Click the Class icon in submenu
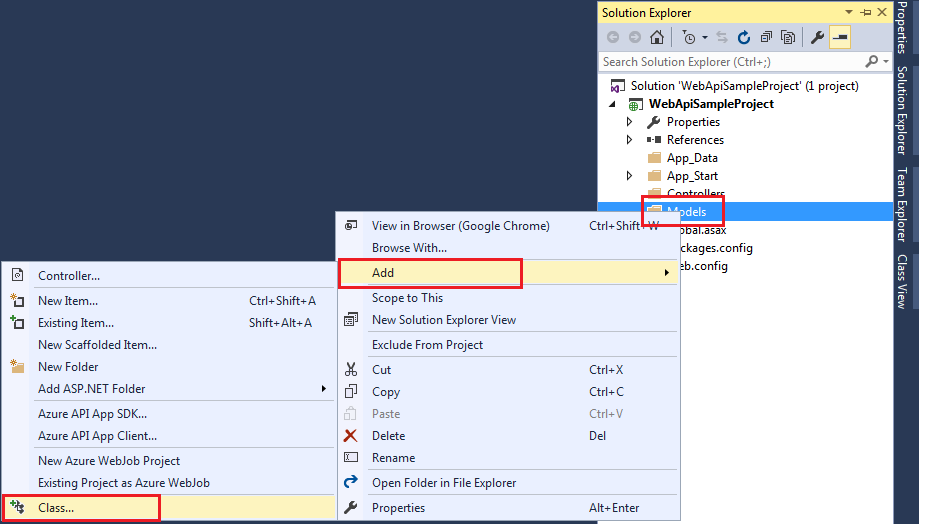The image size is (925, 524). [x=18, y=507]
